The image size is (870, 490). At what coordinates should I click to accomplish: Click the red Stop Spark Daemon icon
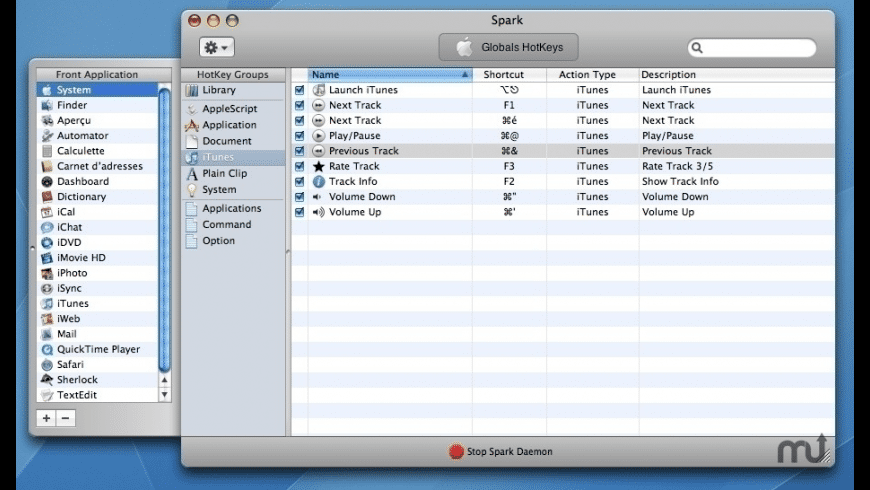pos(456,452)
